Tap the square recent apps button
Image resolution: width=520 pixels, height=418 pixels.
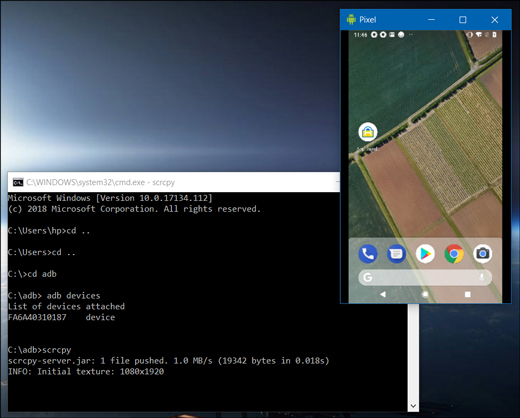(468, 294)
